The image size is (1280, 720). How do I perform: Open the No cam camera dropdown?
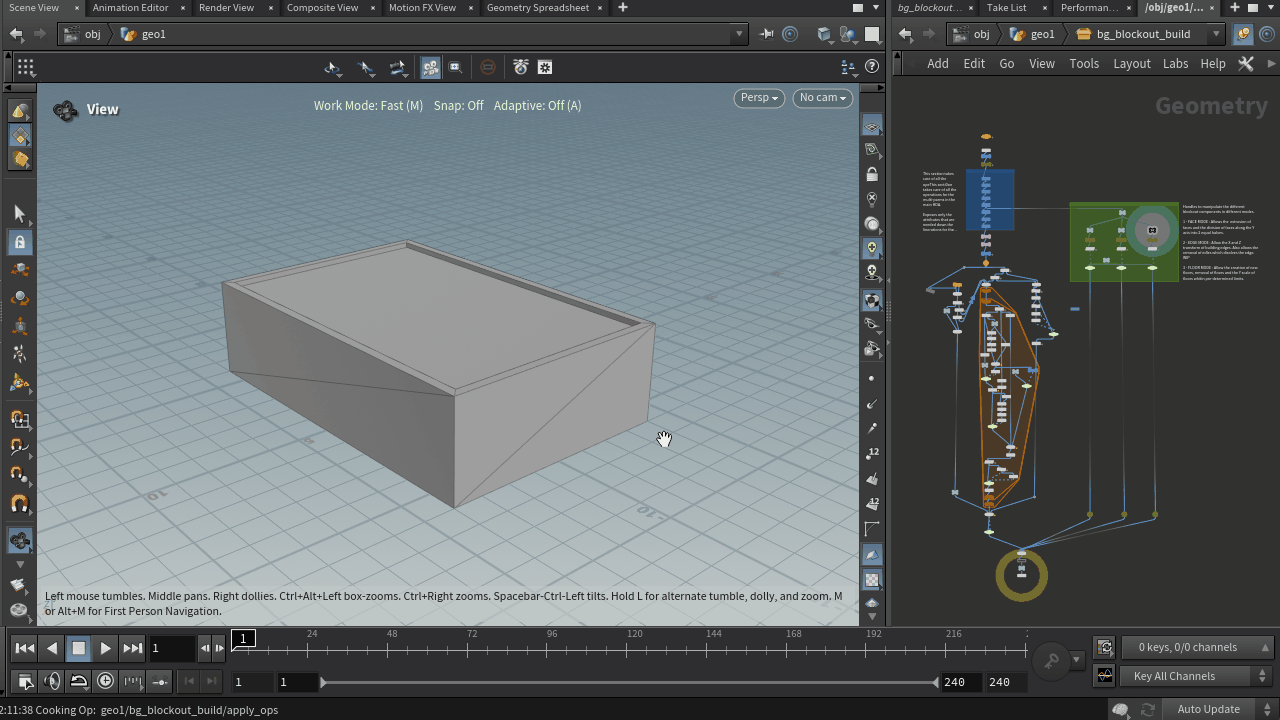point(823,98)
